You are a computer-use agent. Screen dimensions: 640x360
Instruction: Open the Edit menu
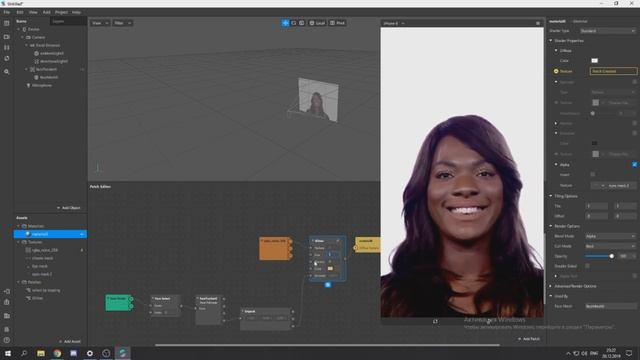coord(20,12)
